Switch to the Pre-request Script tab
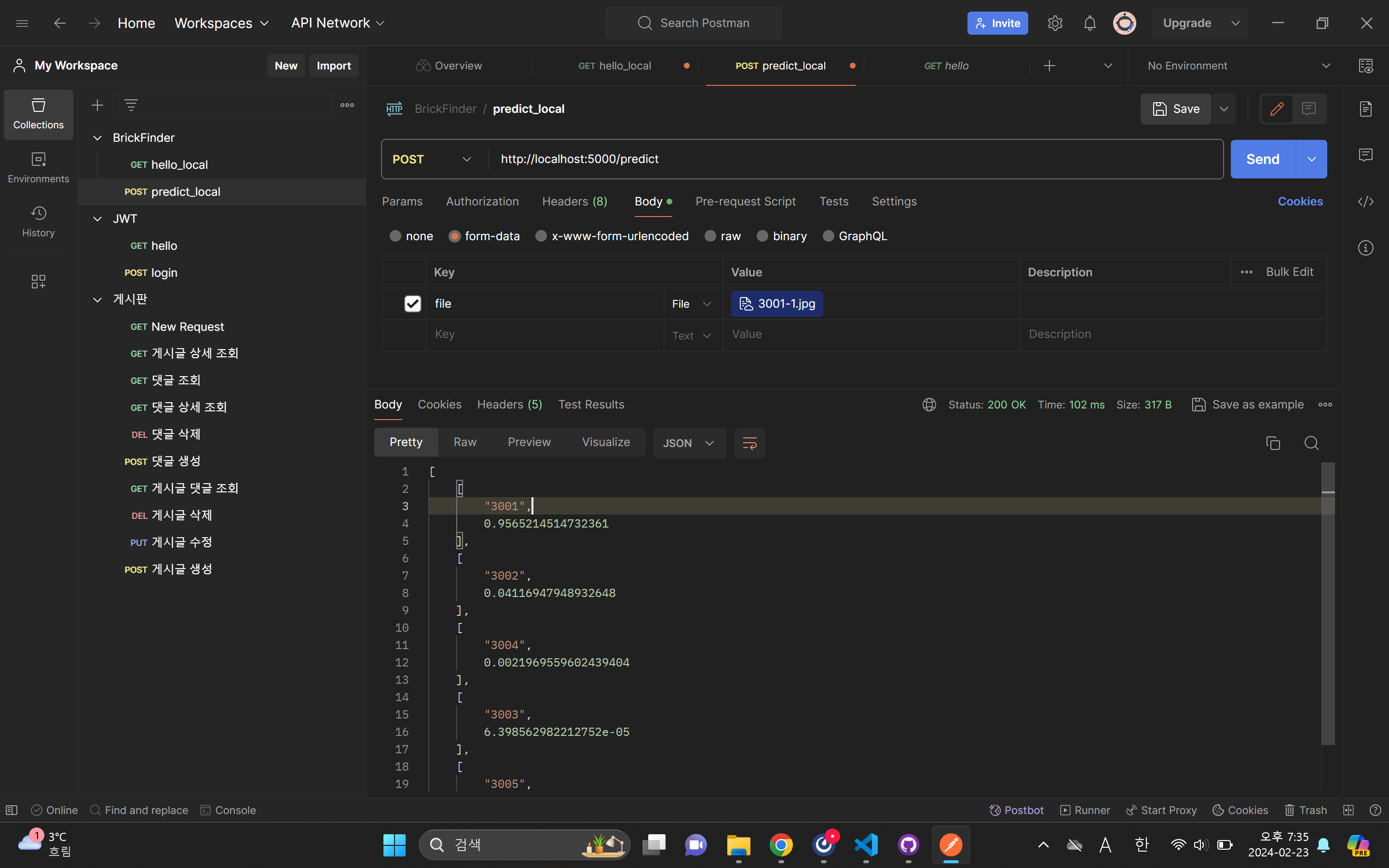Viewport: 1389px width, 868px height. point(745,202)
